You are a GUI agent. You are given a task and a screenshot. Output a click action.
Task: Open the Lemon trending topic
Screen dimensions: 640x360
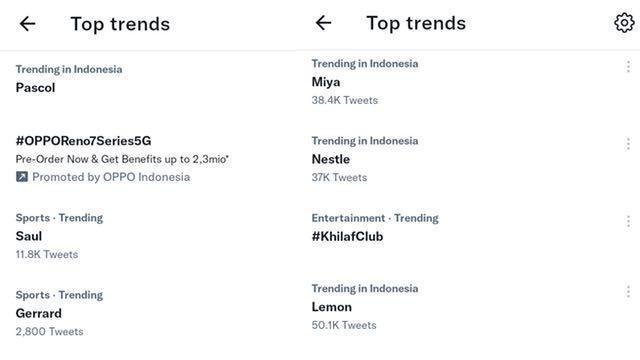pyautogui.click(x=331, y=307)
